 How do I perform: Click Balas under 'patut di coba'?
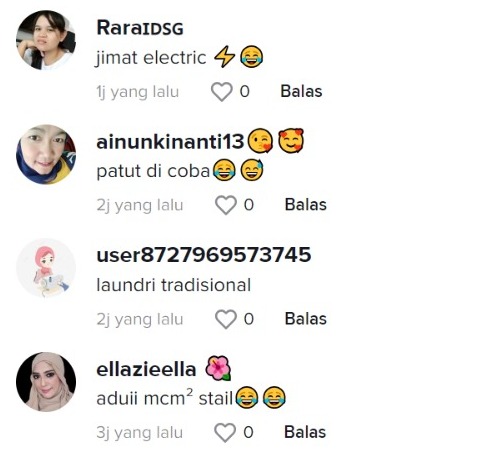point(306,205)
